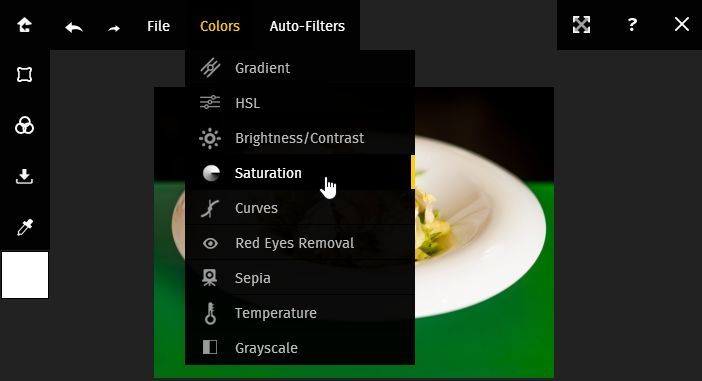Click the white foreground color swatch

(x=25, y=275)
